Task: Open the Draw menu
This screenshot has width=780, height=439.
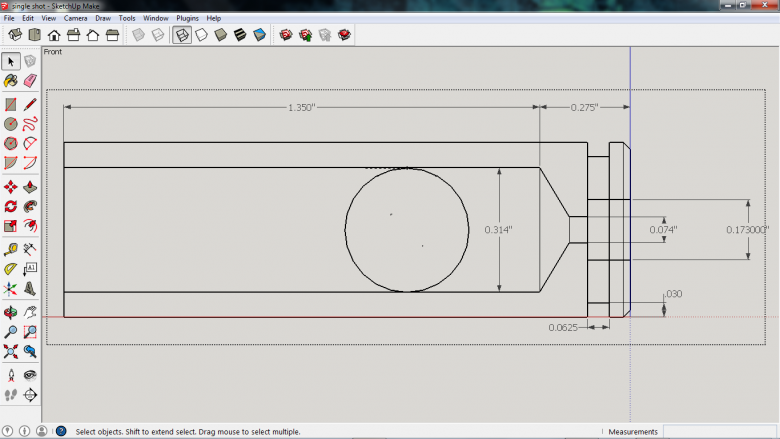Action: (103, 18)
